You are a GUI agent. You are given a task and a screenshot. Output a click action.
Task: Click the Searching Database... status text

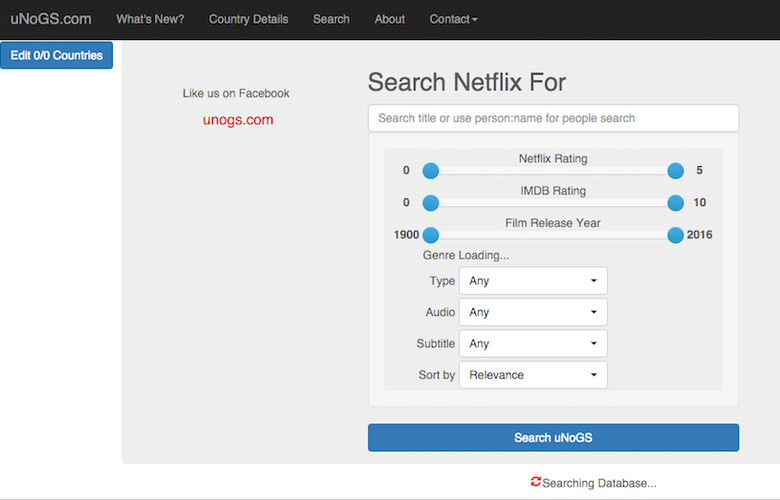(599, 483)
